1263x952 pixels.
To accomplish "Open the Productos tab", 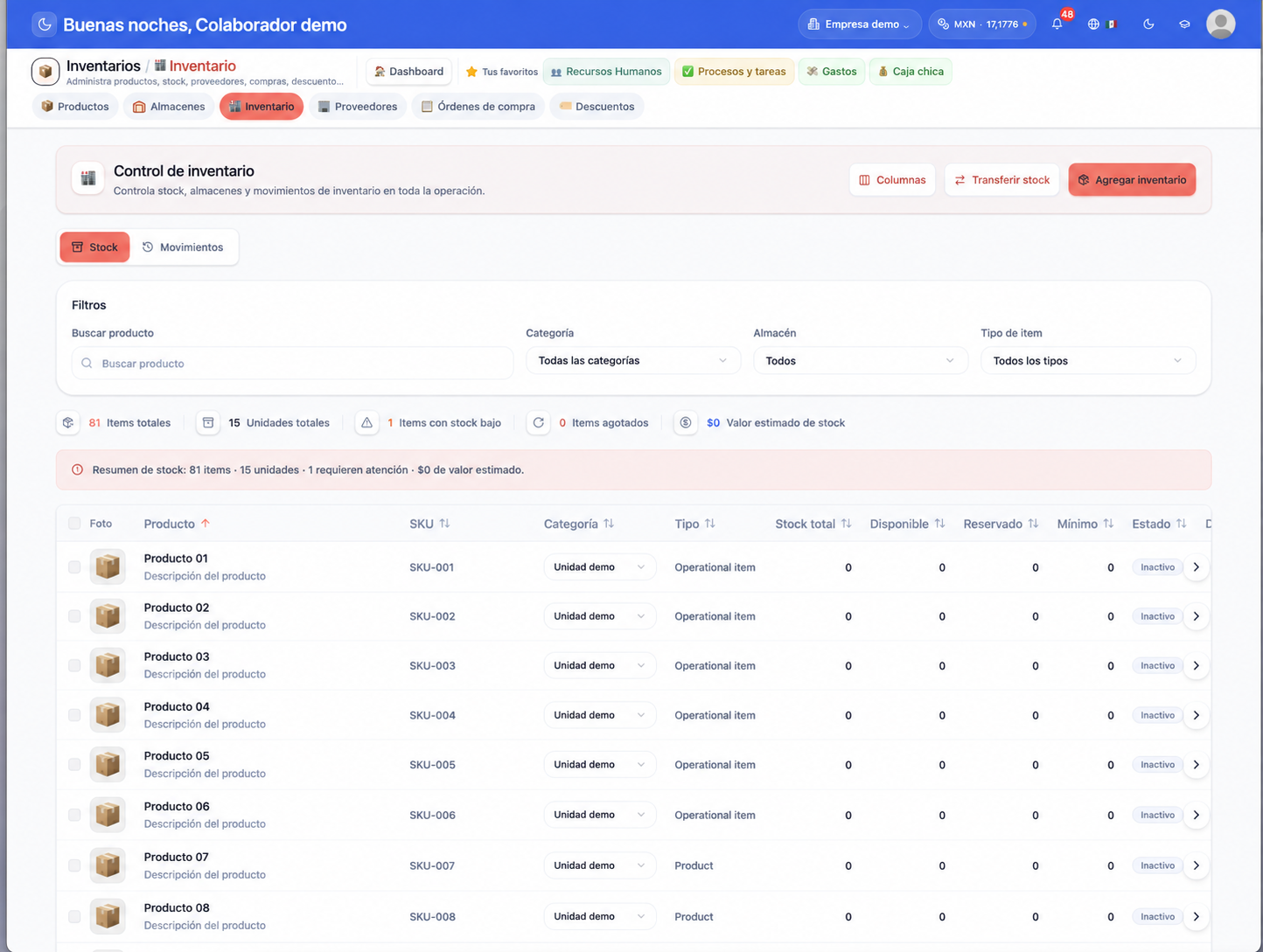I will (75, 107).
